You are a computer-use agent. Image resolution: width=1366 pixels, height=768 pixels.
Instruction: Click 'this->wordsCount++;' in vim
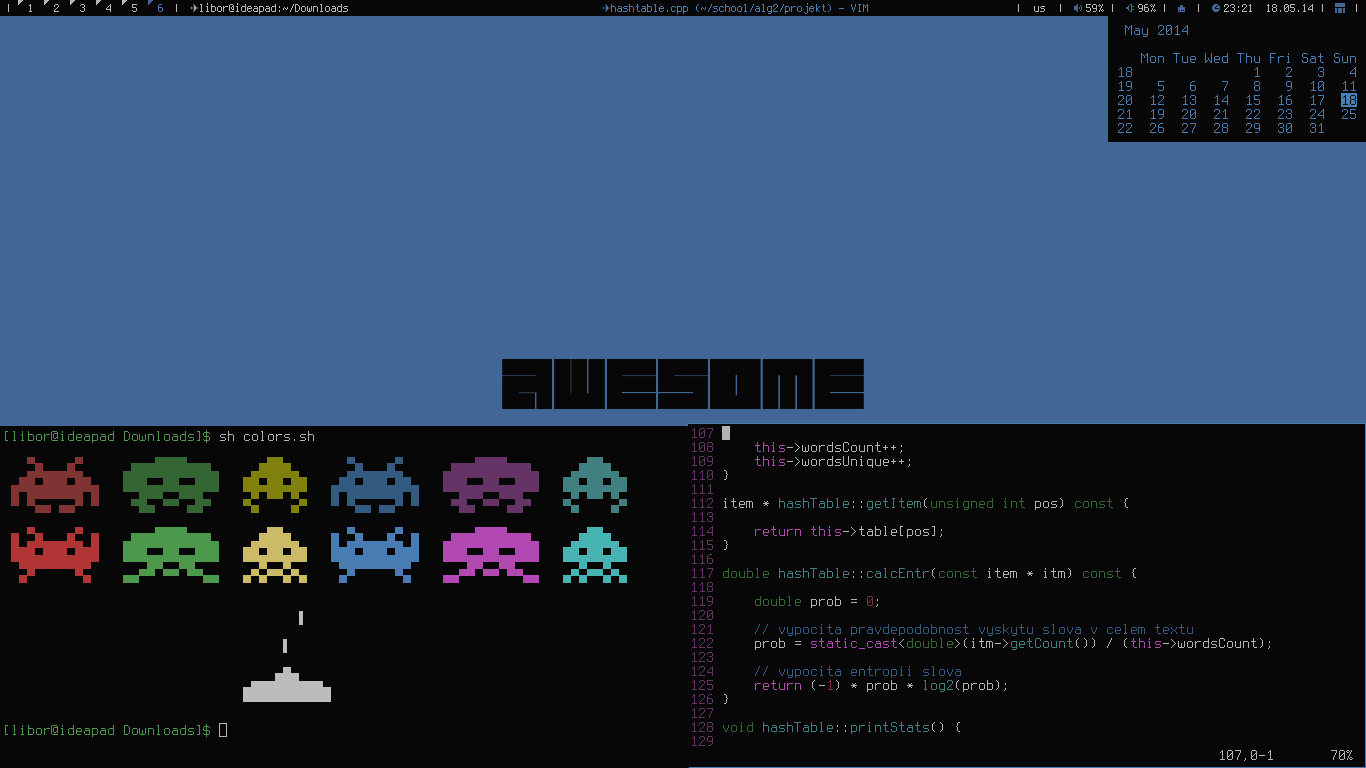[x=829, y=447]
